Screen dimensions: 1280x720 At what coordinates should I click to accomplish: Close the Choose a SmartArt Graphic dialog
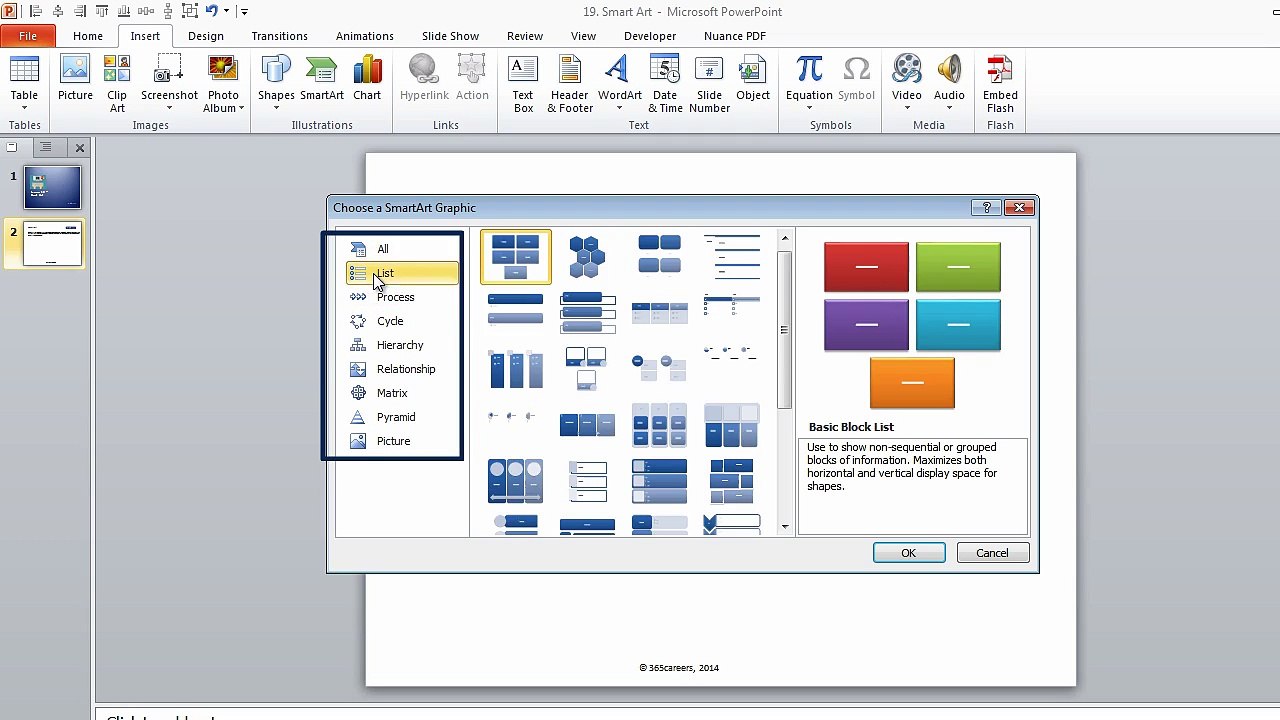pyautogui.click(x=1019, y=207)
